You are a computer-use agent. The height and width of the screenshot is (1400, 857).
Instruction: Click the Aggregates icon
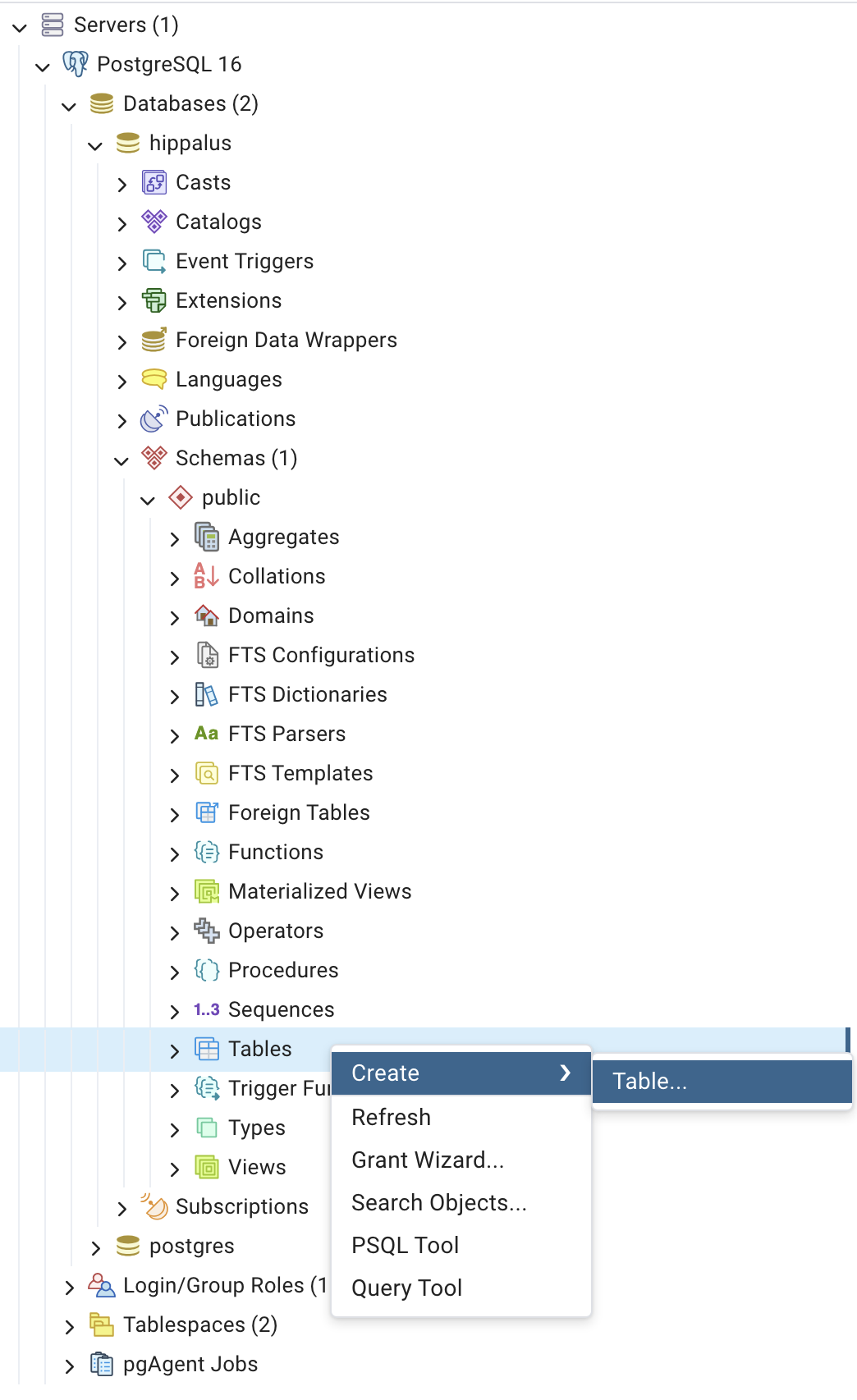pyautogui.click(x=207, y=537)
